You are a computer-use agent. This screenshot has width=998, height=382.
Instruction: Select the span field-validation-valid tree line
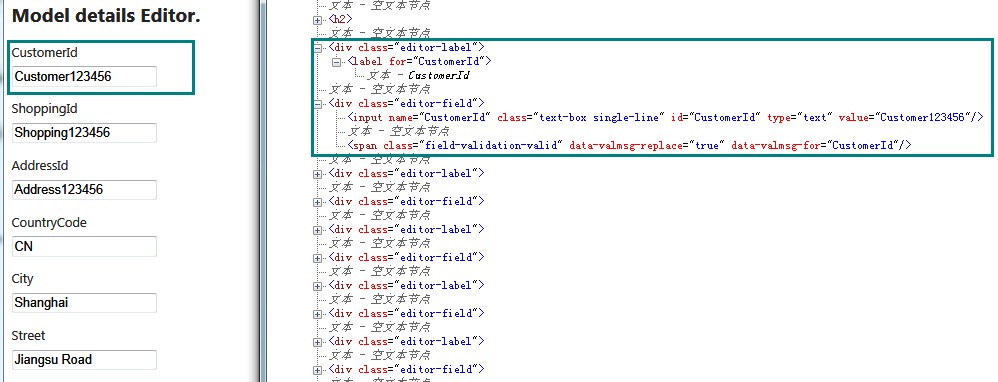coord(629,145)
